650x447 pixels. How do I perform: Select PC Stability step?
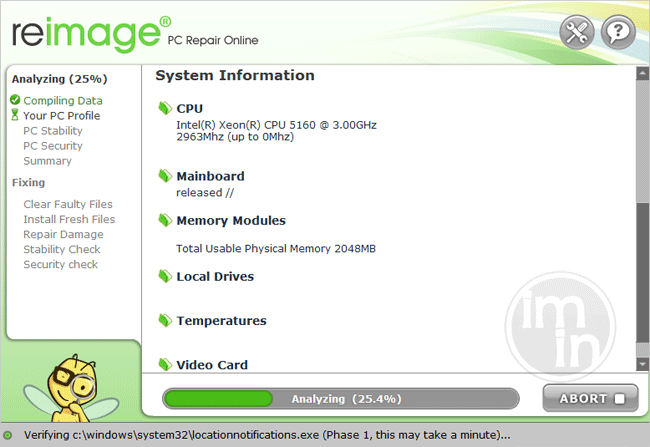[53, 131]
